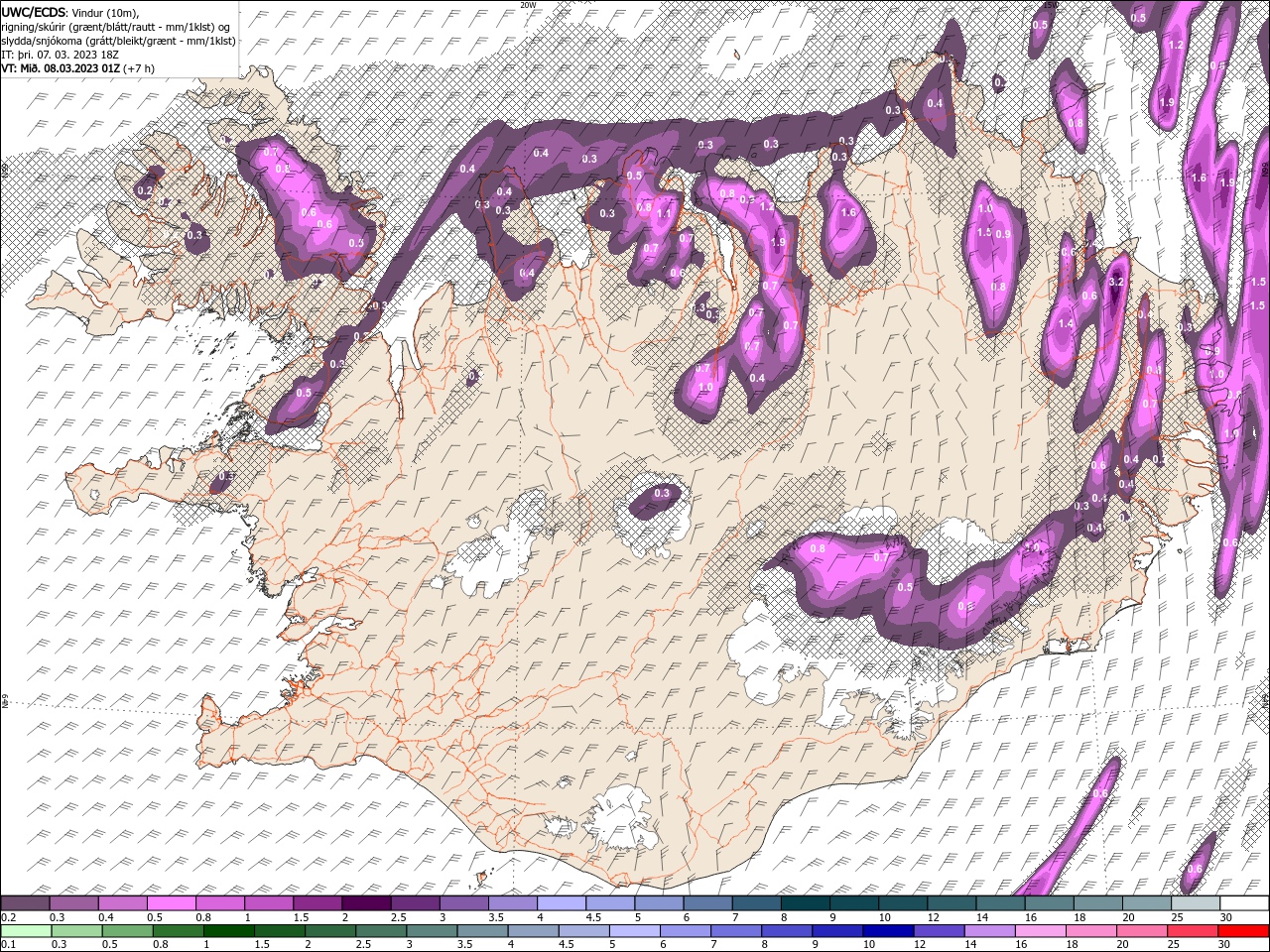This screenshot has height=952, width=1270.
Task: Click the darkest green lower swatch starting at 1
Action: (229, 931)
